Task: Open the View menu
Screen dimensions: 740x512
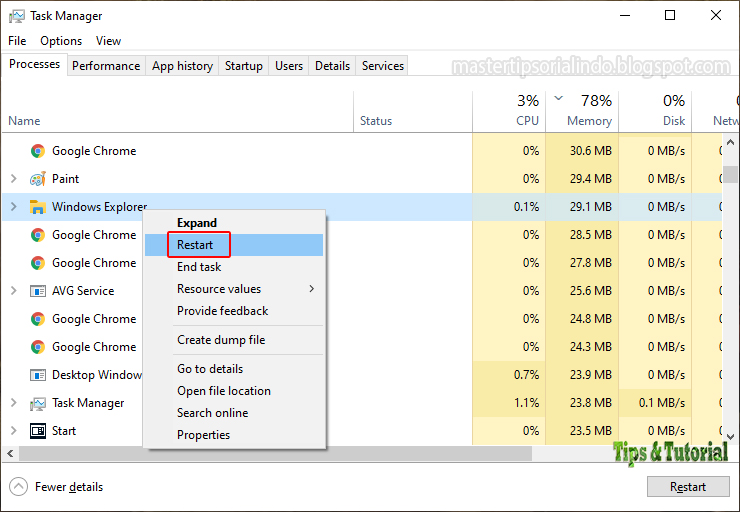Action: coord(108,41)
